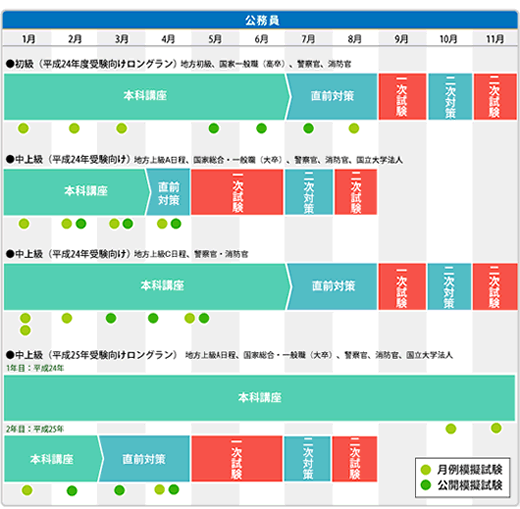Click the 公務員 header title
520x509 pixels.
(262, 20)
